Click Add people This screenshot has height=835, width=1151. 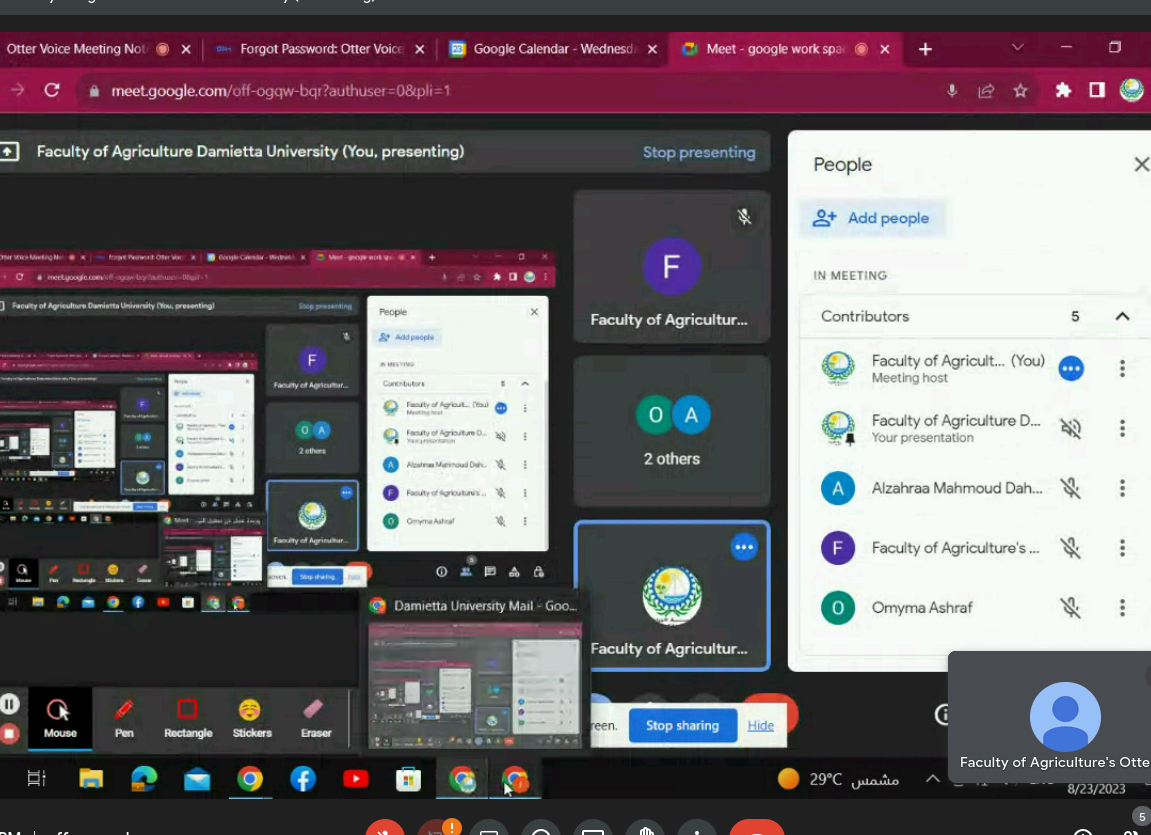tap(871, 218)
